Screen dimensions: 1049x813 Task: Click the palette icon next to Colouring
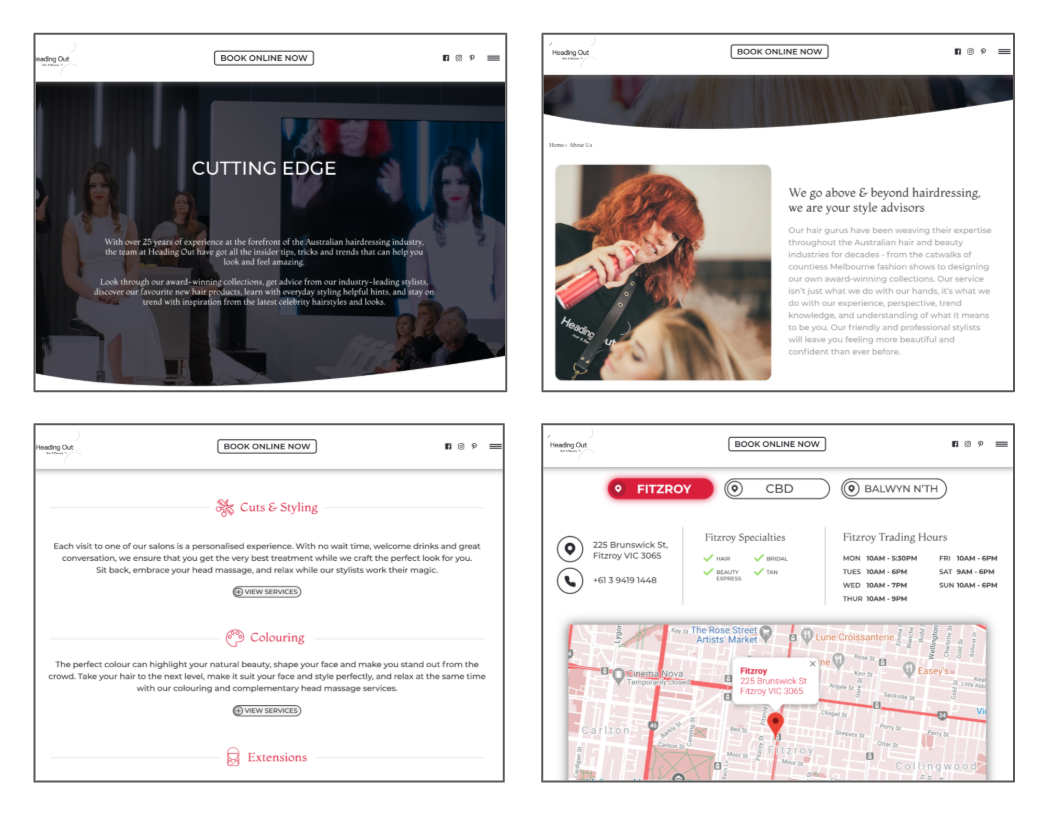pos(234,638)
